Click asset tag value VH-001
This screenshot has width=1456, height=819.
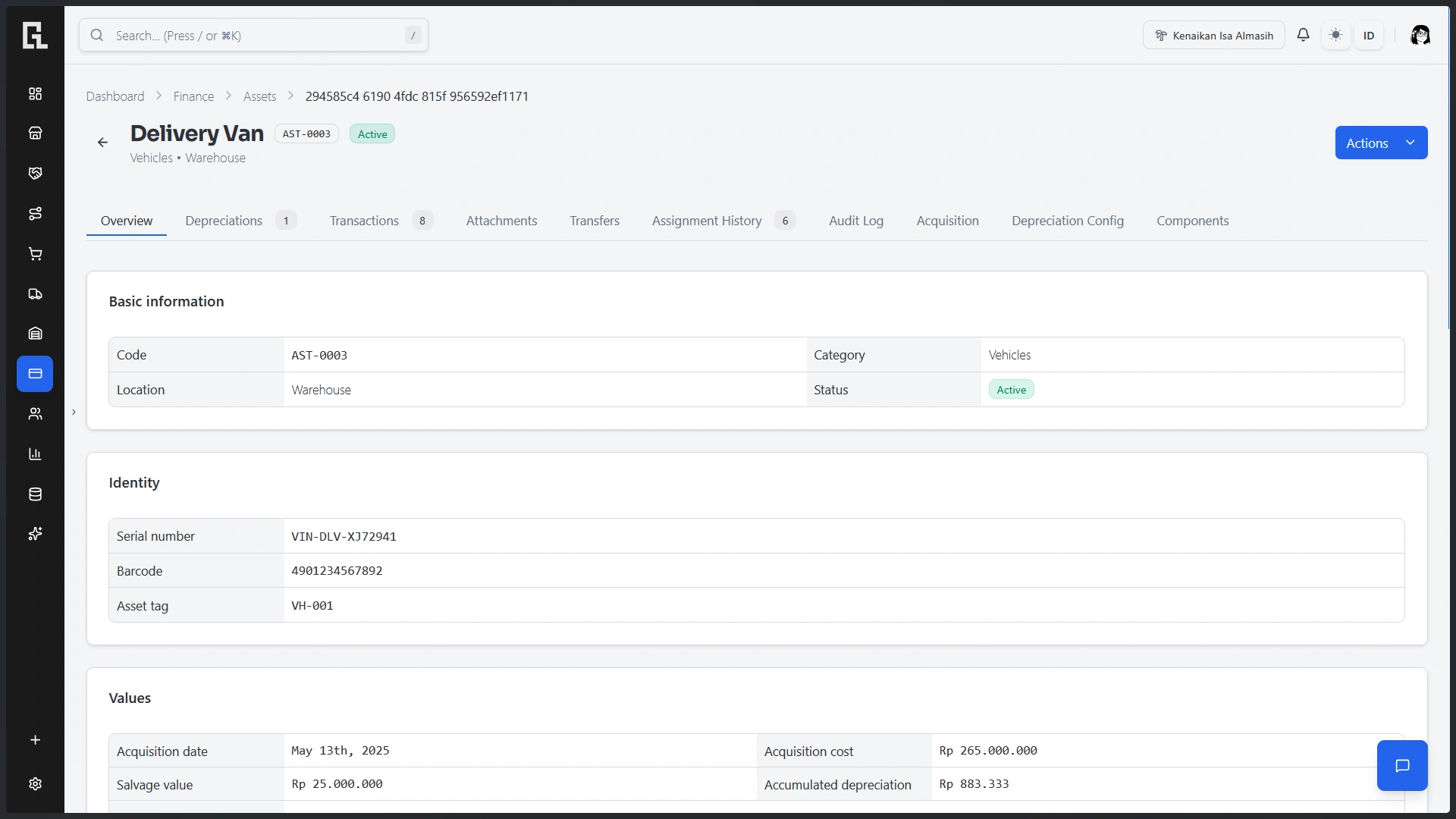coord(312,605)
